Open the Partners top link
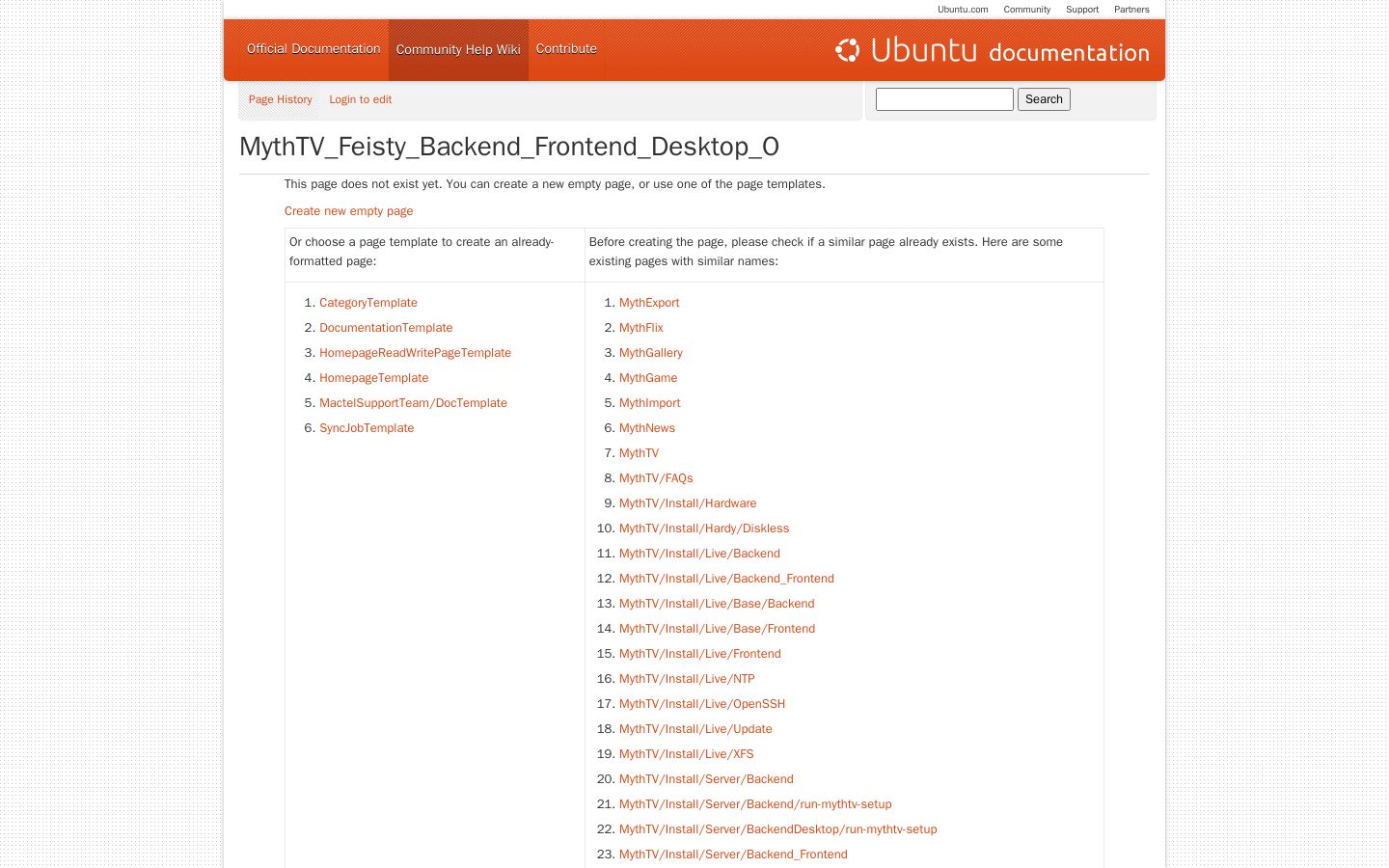 coord(1131,10)
